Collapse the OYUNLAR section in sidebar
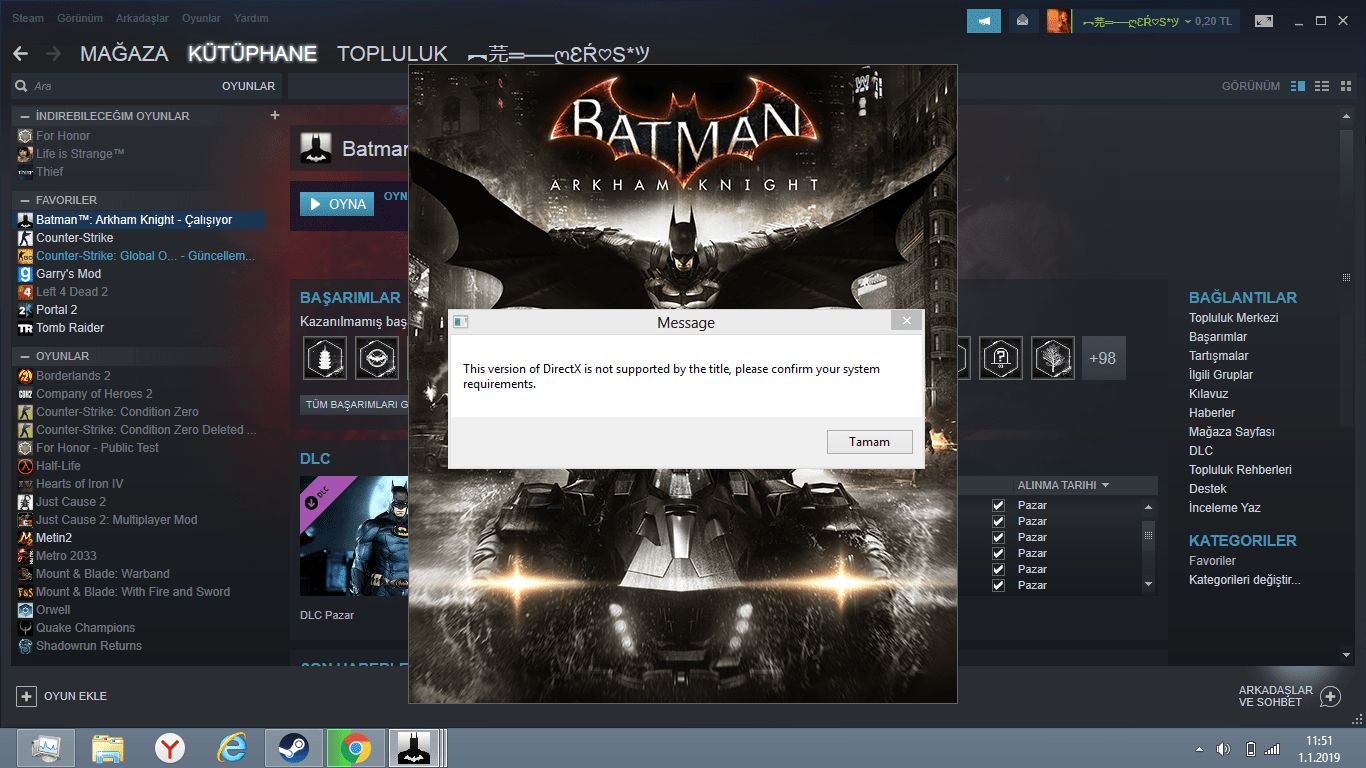This screenshot has height=768, width=1366. [x=25, y=356]
